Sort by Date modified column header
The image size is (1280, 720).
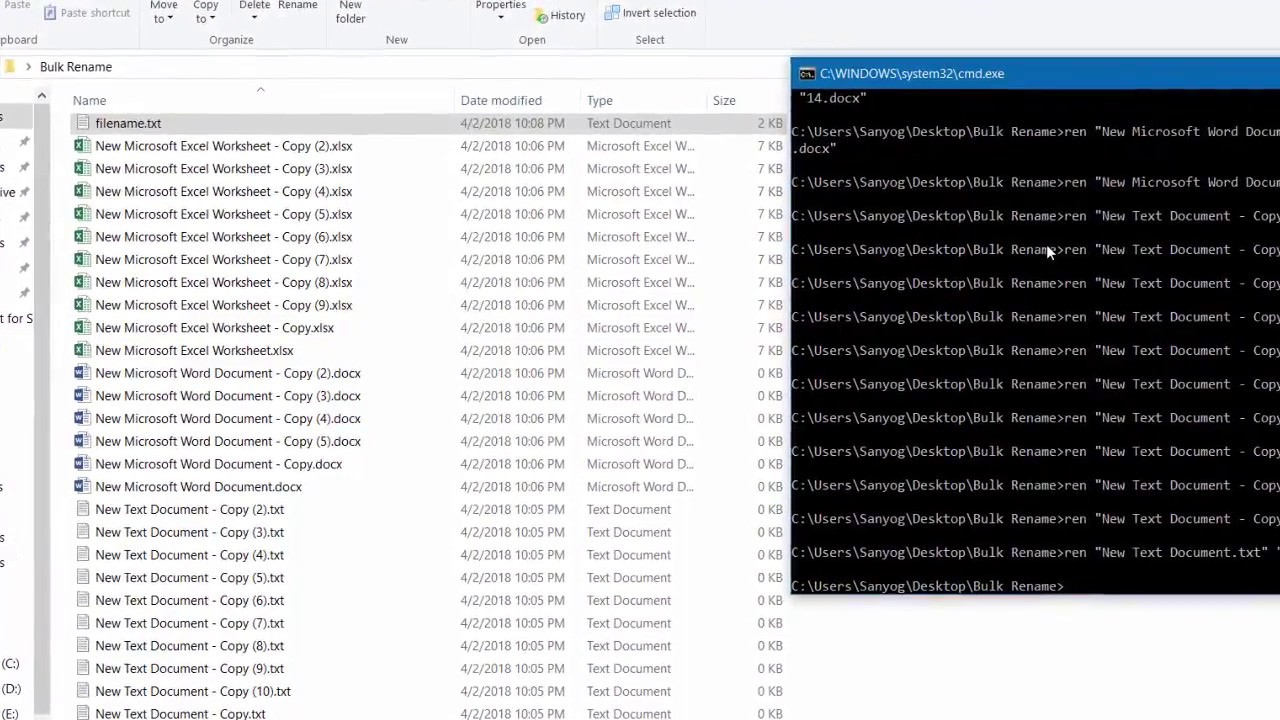501,101
